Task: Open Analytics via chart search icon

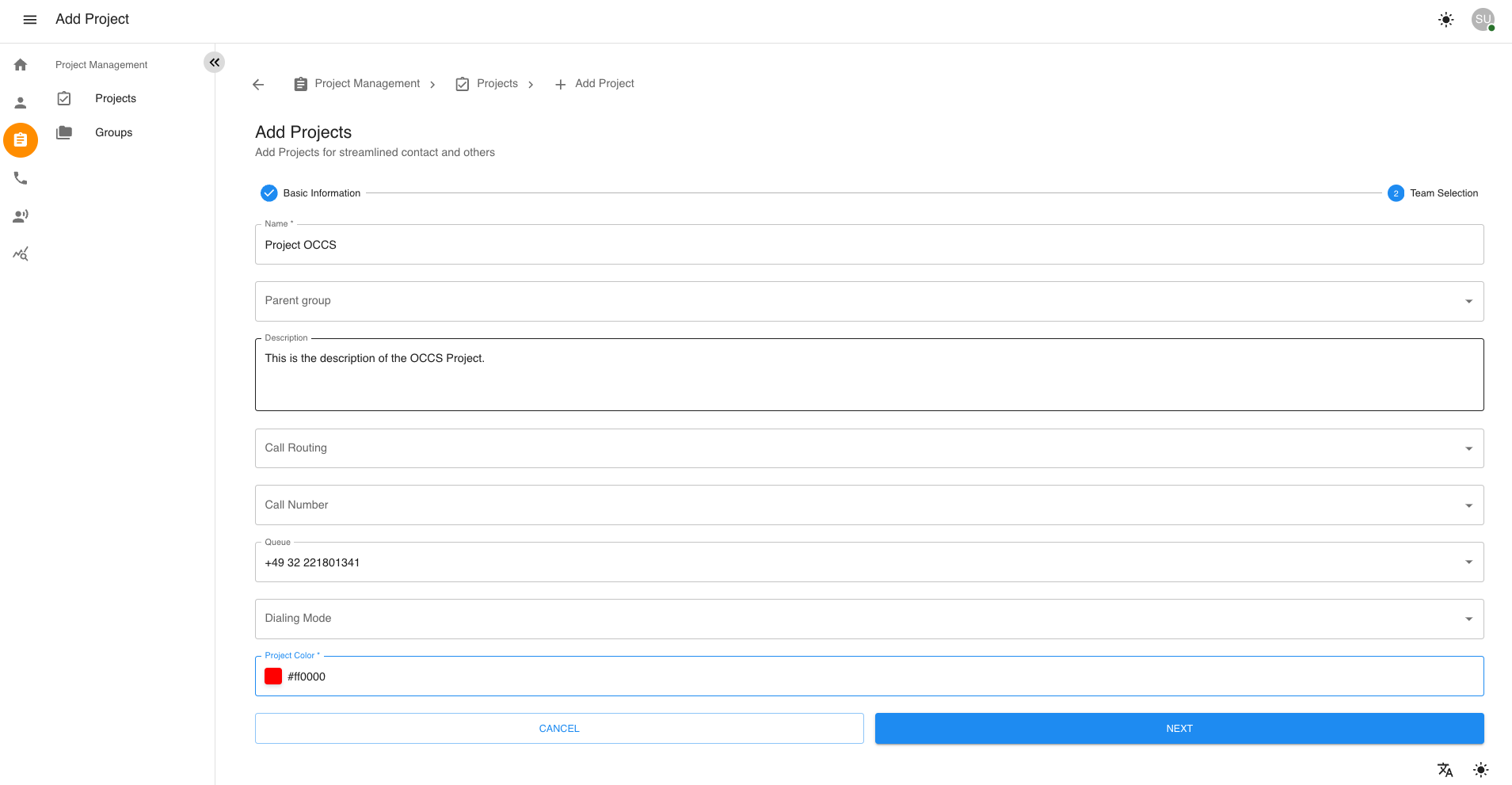Action: [20, 253]
